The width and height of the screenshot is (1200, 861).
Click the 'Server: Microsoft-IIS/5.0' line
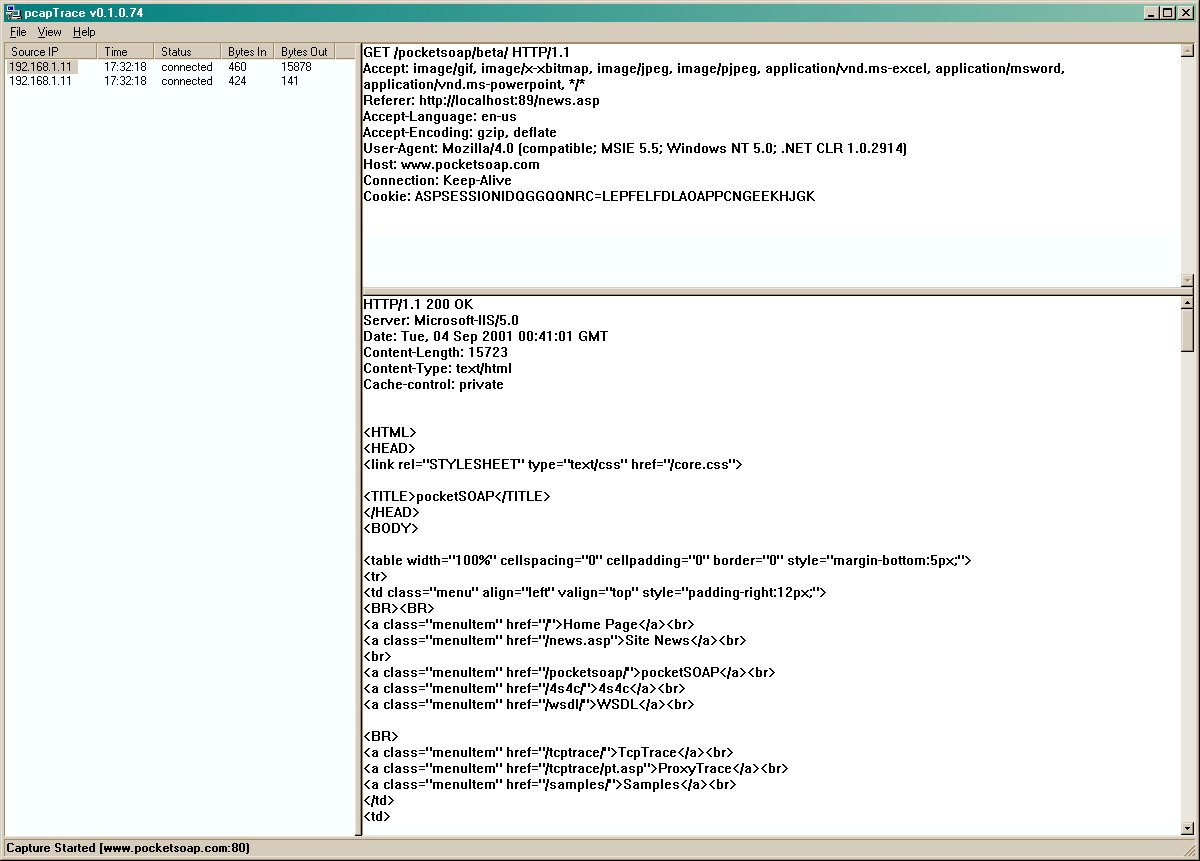(x=441, y=320)
